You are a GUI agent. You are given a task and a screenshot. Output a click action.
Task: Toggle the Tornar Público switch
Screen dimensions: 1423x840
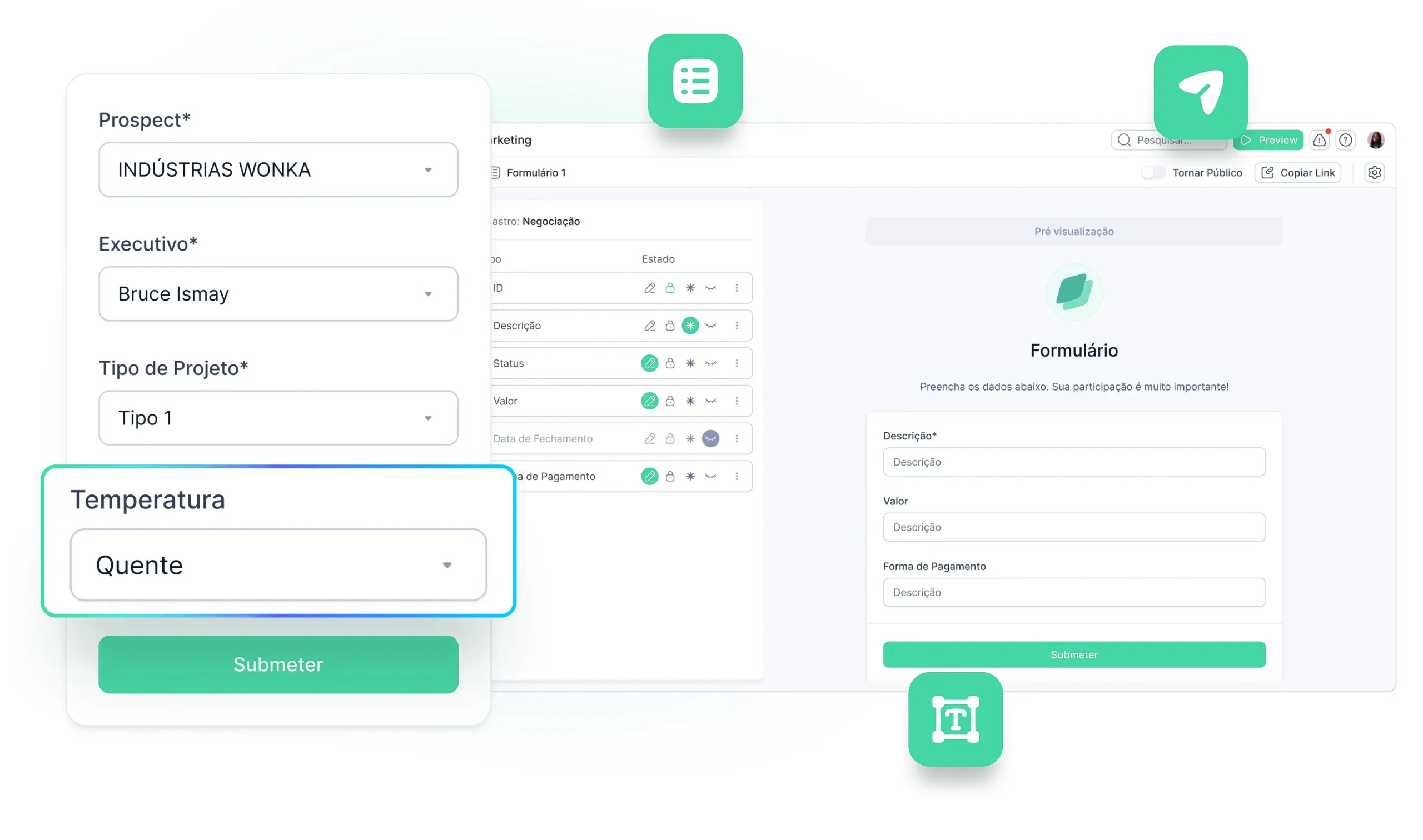coord(1152,173)
